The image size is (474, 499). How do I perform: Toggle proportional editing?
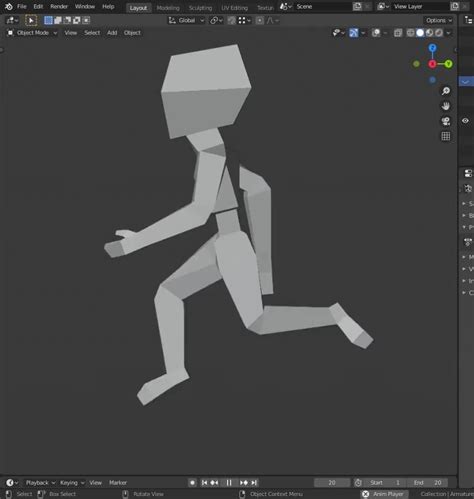coord(259,20)
